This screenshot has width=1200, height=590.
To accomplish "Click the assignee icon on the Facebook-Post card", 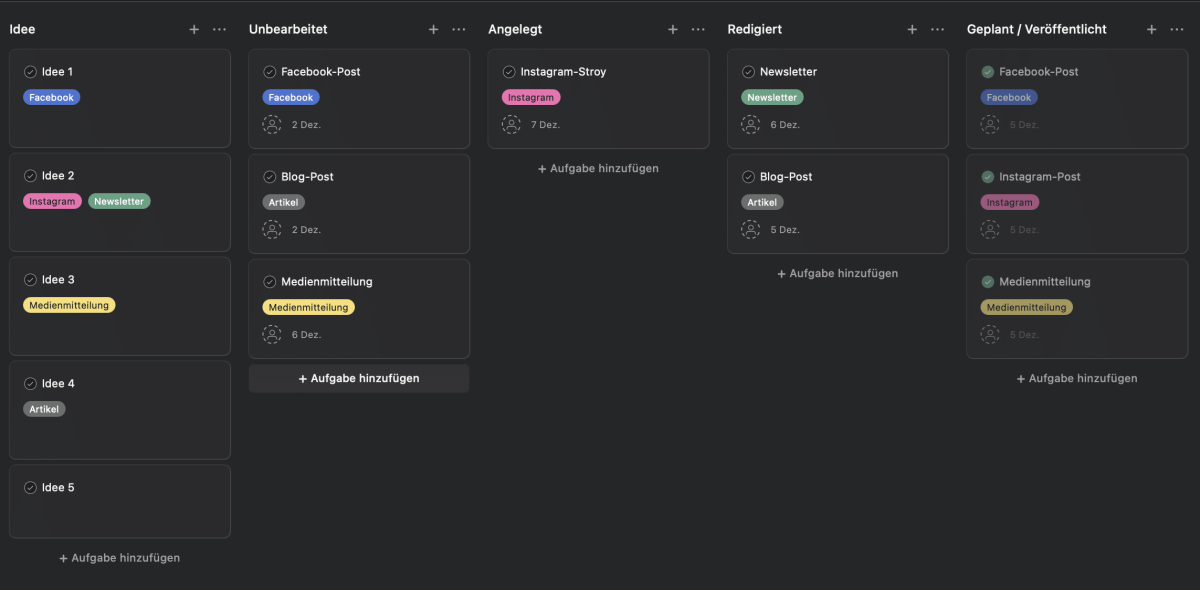I will (271, 124).
